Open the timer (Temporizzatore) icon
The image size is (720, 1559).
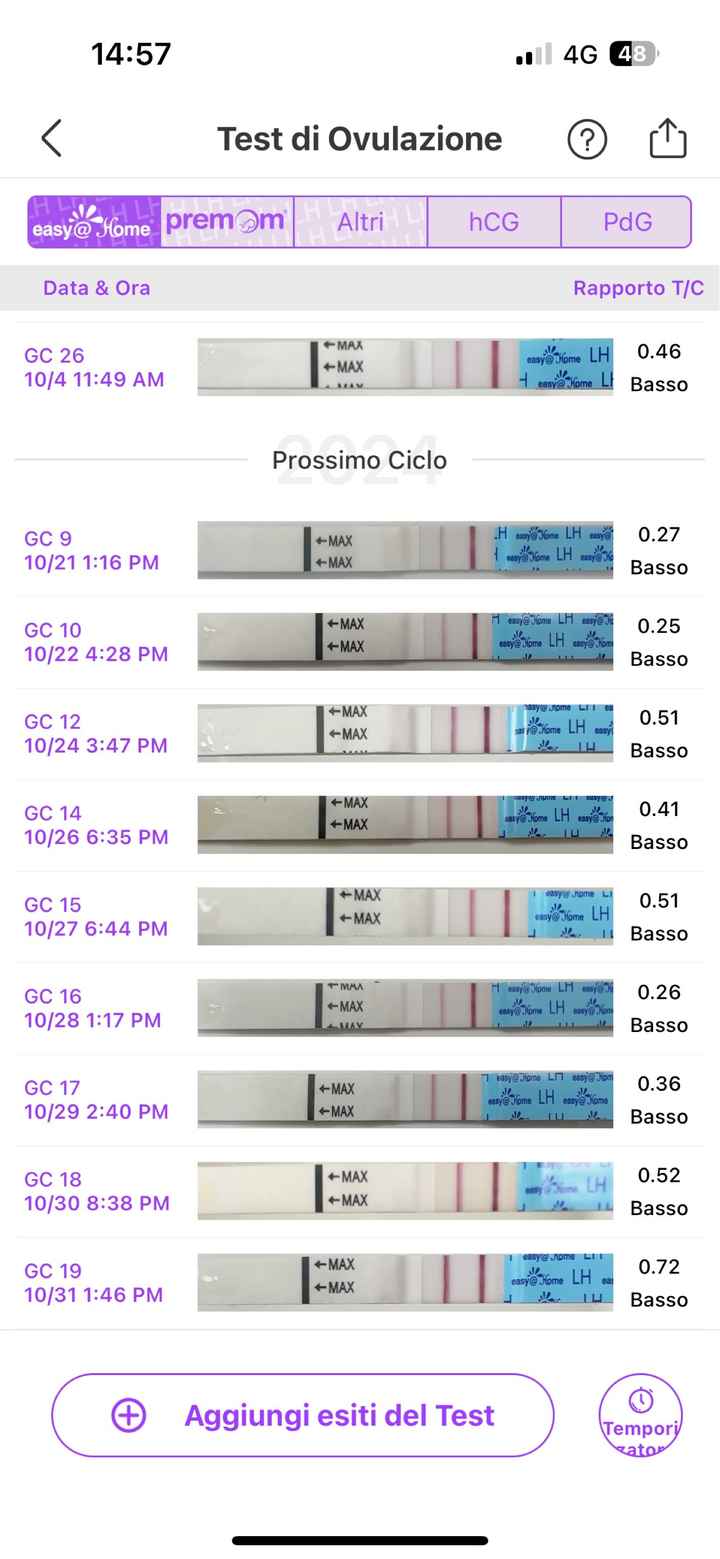point(640,1415)
